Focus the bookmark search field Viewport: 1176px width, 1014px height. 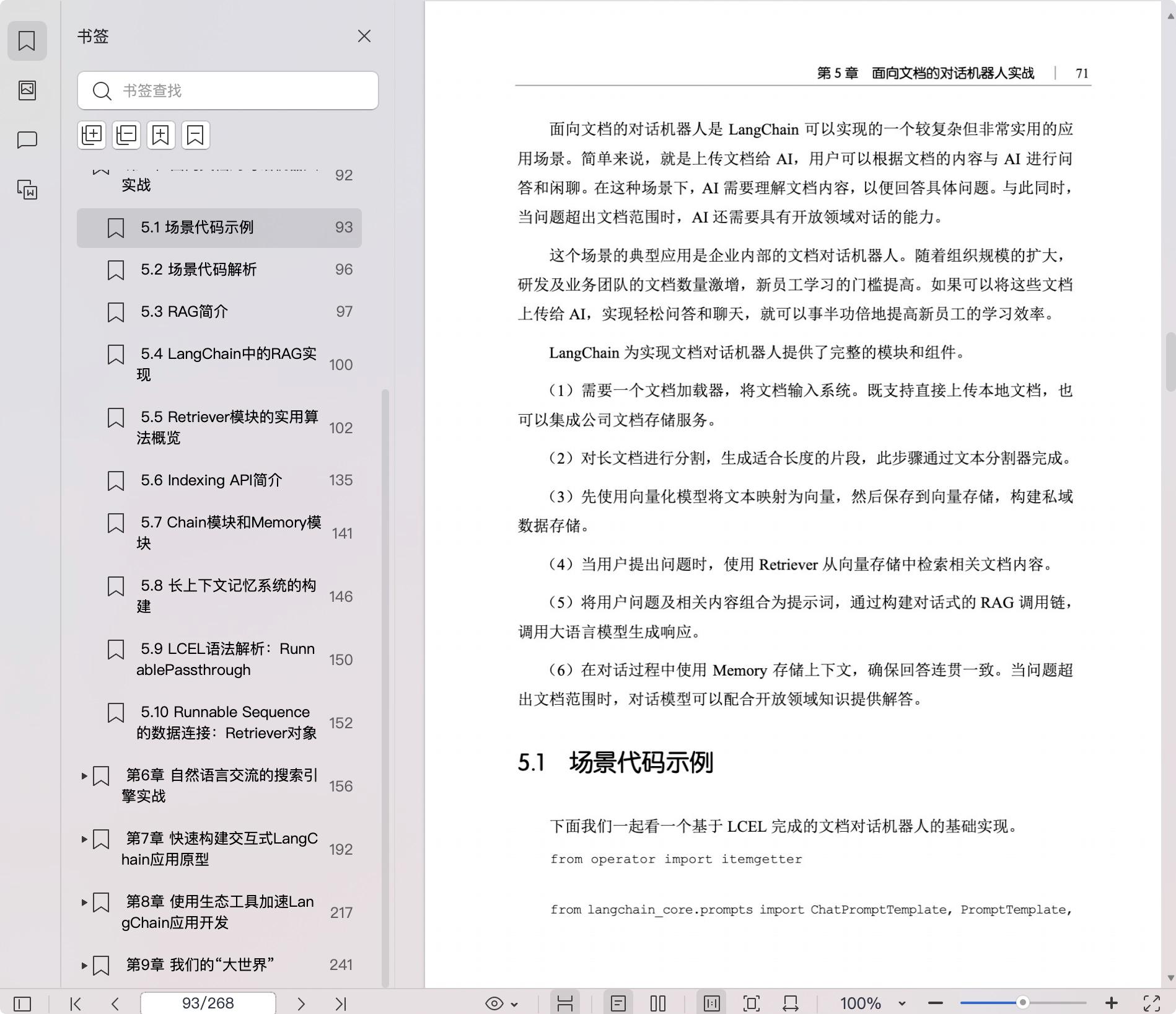228,90
